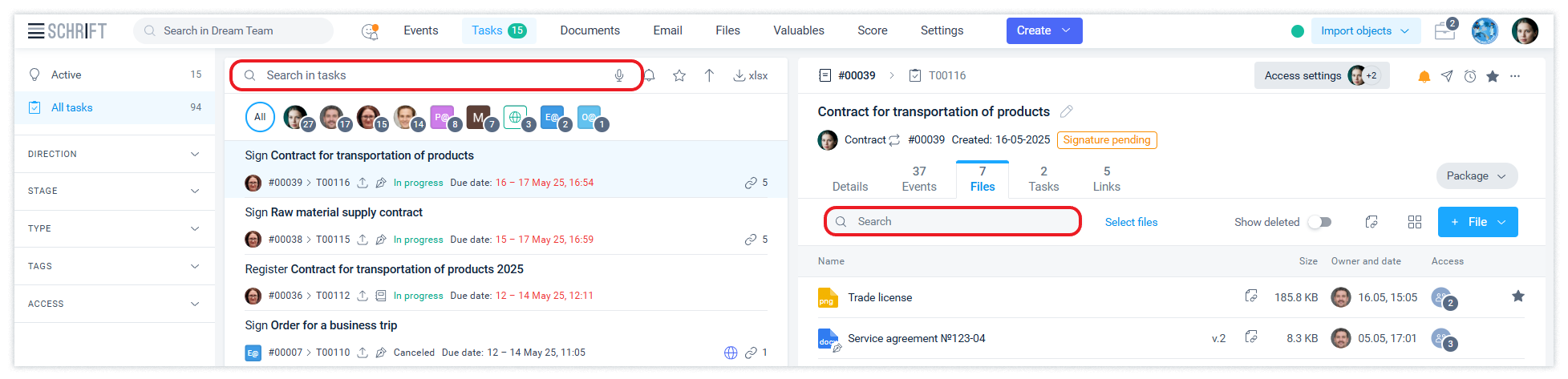Click the orange notification bell for the contract
Image resolution: width=1568 pixels, height=379 pixels.
1424,76
